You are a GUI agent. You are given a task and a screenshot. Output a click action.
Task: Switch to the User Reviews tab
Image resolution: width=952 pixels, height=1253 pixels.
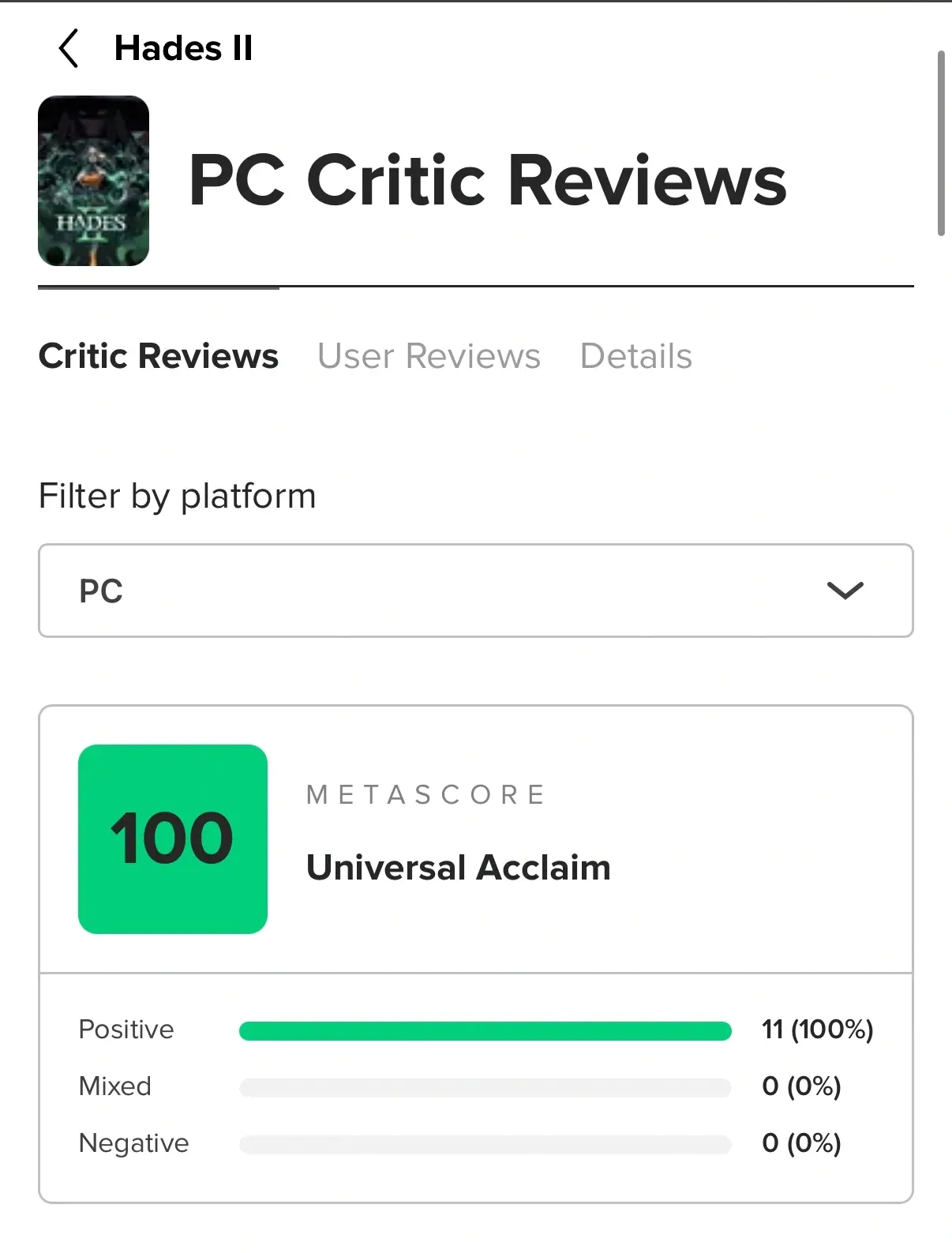pos(429,356)
